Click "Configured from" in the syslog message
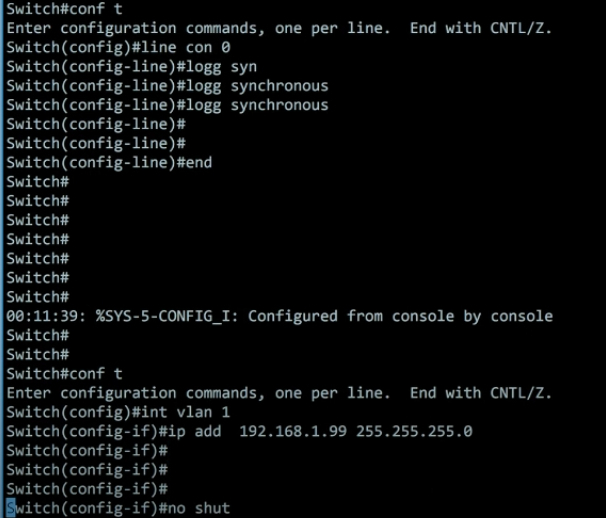 coord(315,316)
